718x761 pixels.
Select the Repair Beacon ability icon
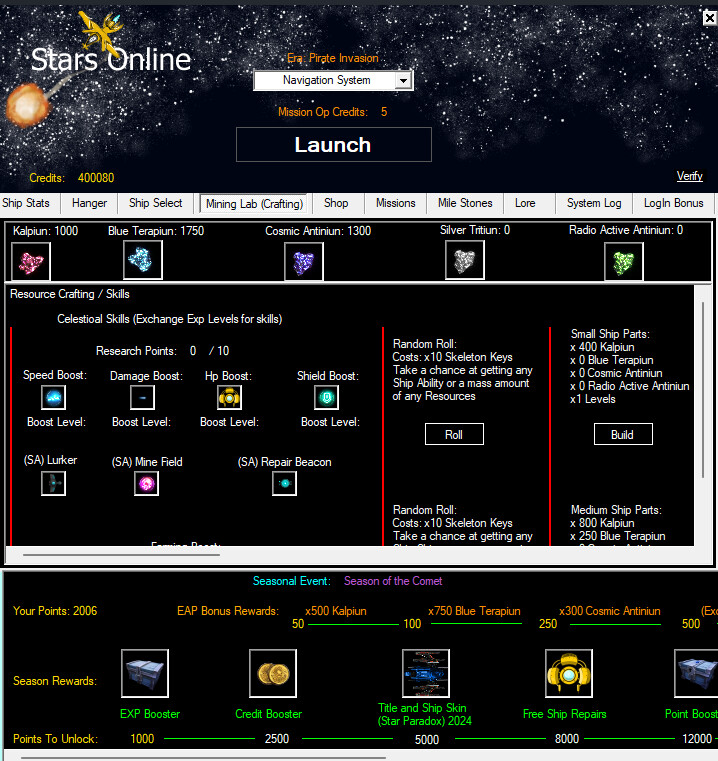[x=284, y=483]
